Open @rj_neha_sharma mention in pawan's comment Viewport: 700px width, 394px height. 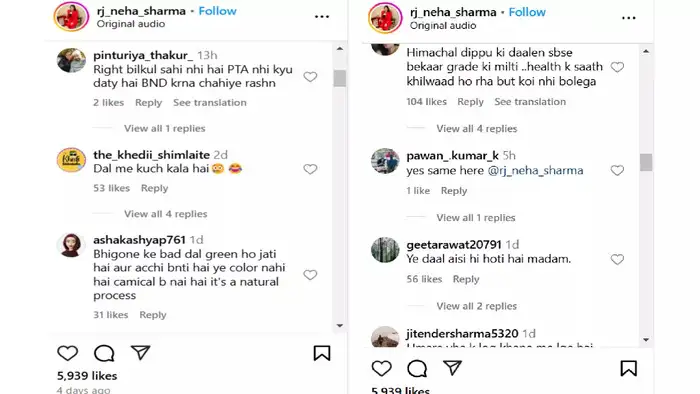point(535,170)
